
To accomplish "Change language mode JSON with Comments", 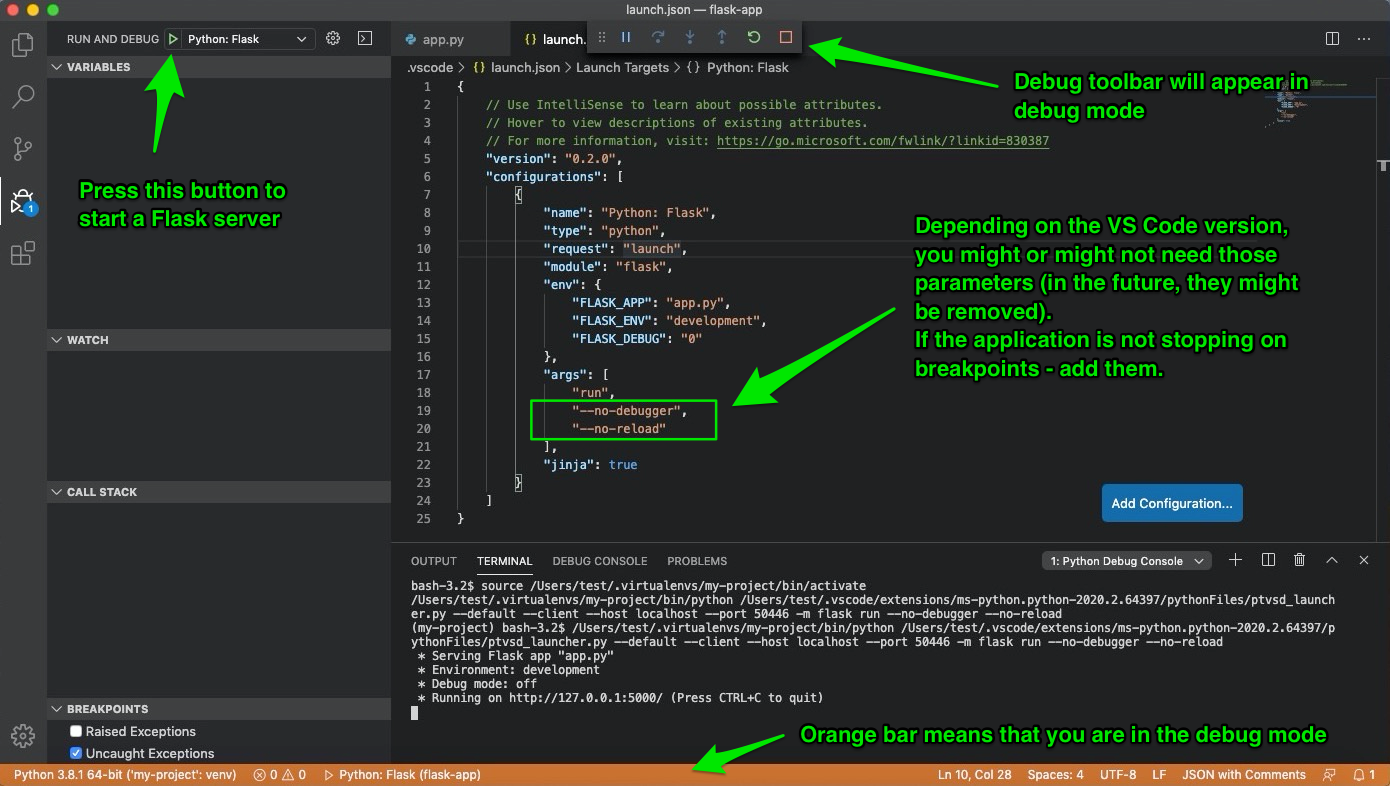I will (1244, 775).
